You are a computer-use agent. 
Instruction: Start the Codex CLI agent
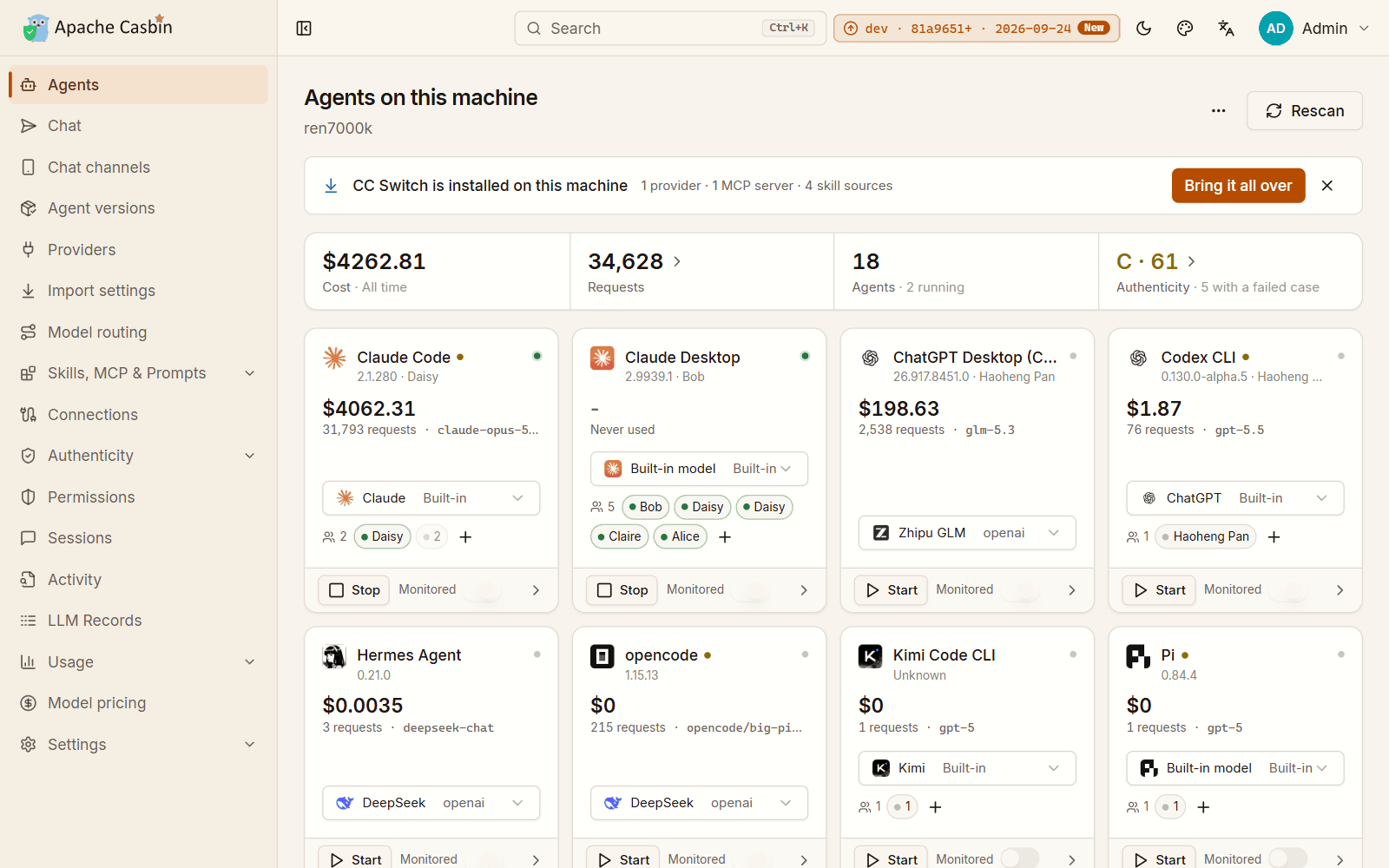(x=1159, y=590)
